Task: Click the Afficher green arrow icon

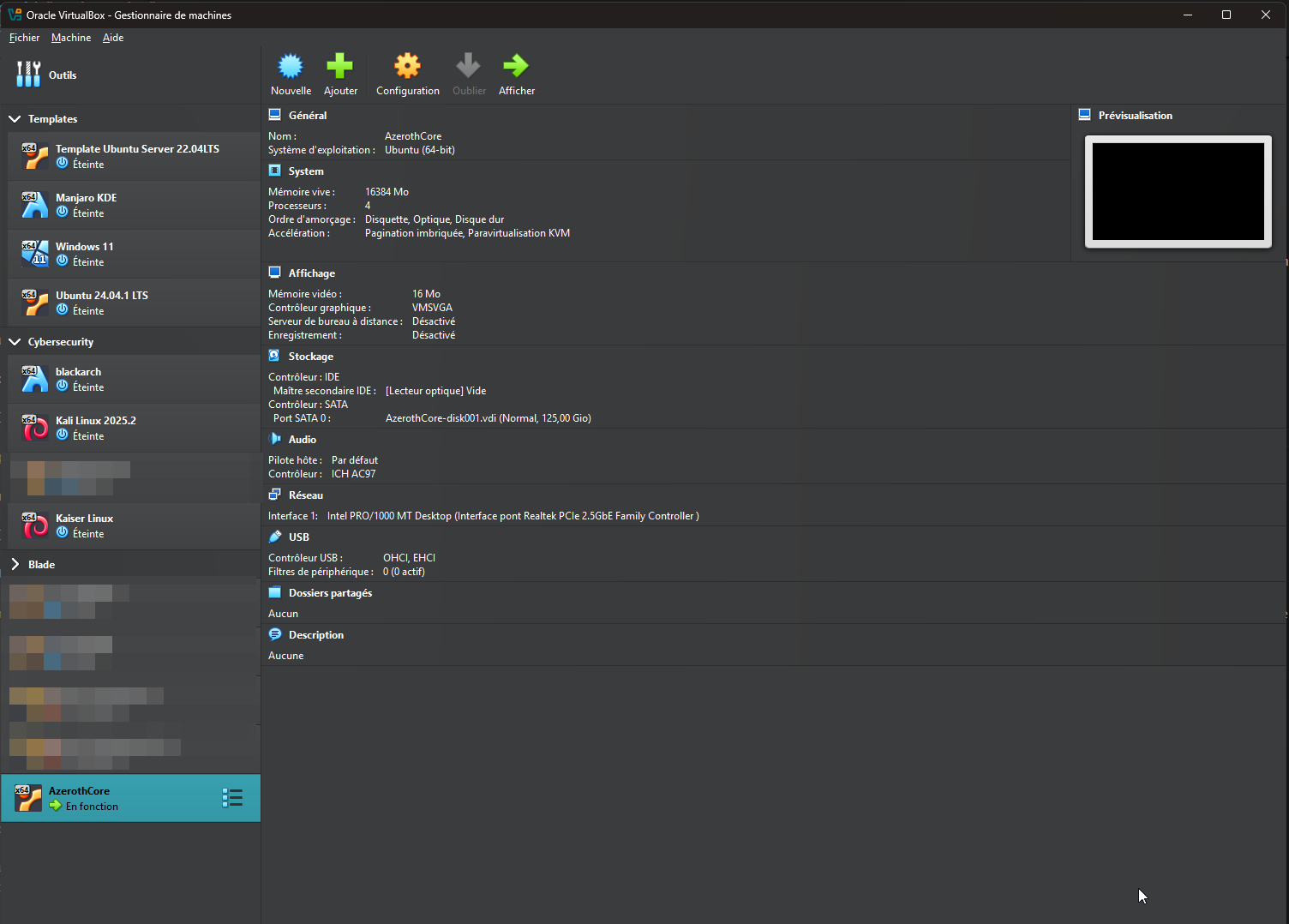Action: click(516, 66)
